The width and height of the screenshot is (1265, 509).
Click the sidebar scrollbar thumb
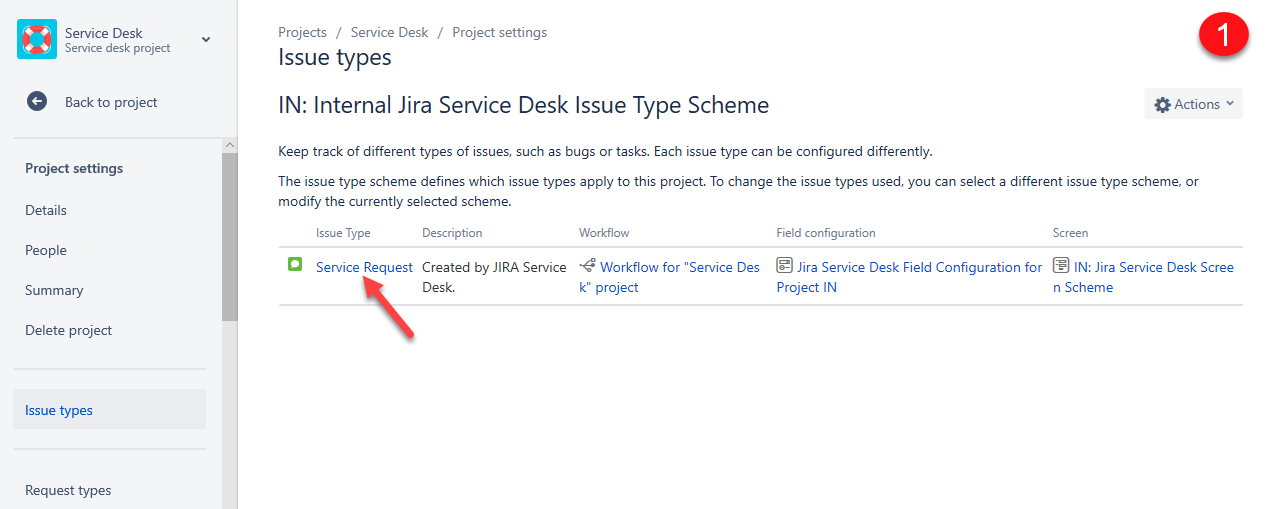(230, 238)
